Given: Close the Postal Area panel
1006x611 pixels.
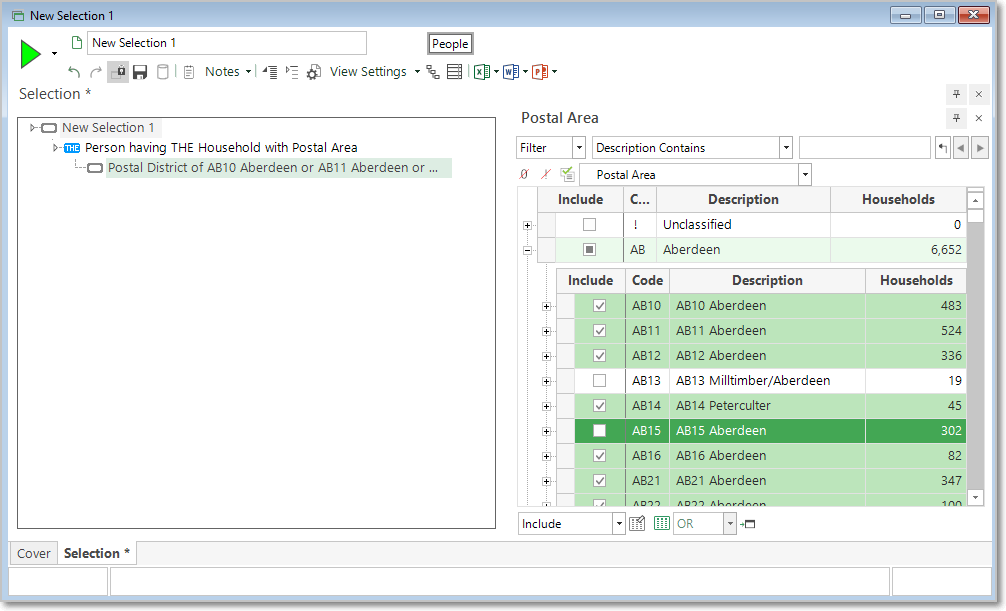Looking at the screenshot, I should point(978,118).
